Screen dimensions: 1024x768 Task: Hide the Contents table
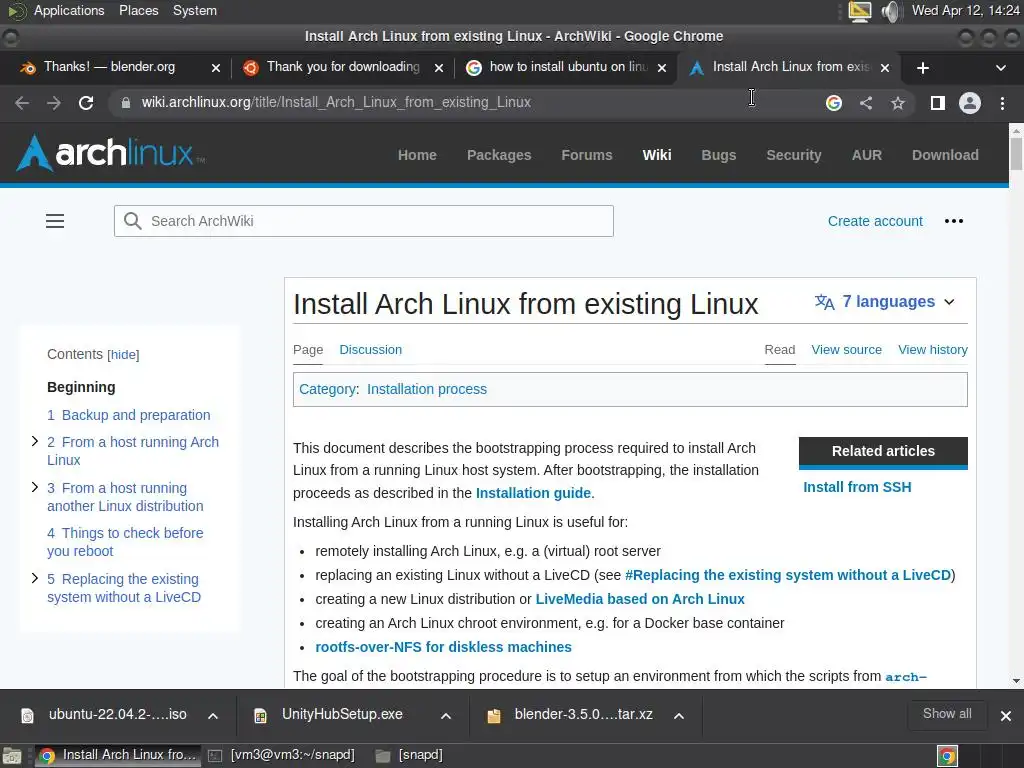coord(123,355)
